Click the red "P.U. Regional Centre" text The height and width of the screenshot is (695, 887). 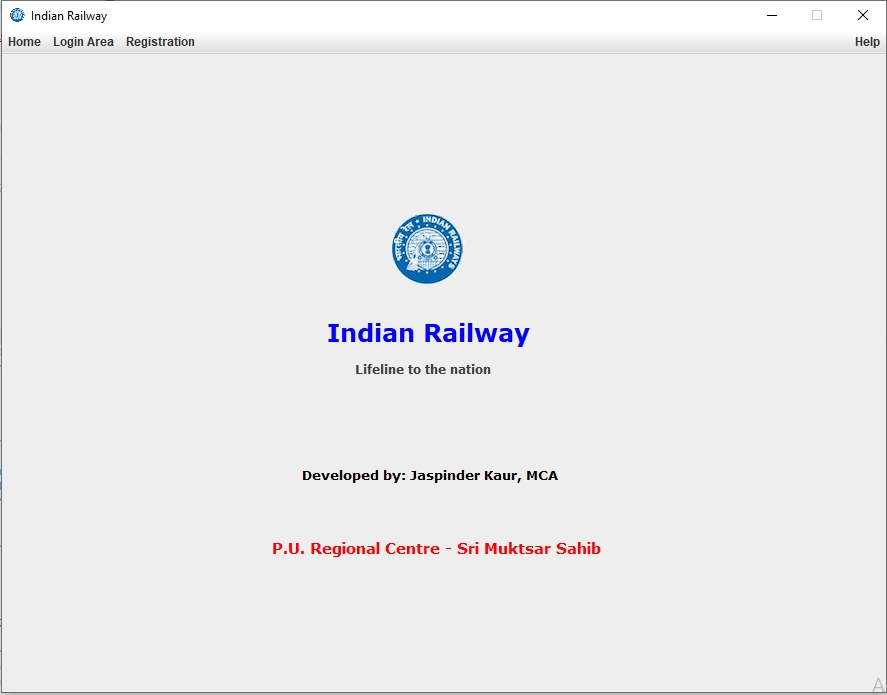[x=355, y=548]
